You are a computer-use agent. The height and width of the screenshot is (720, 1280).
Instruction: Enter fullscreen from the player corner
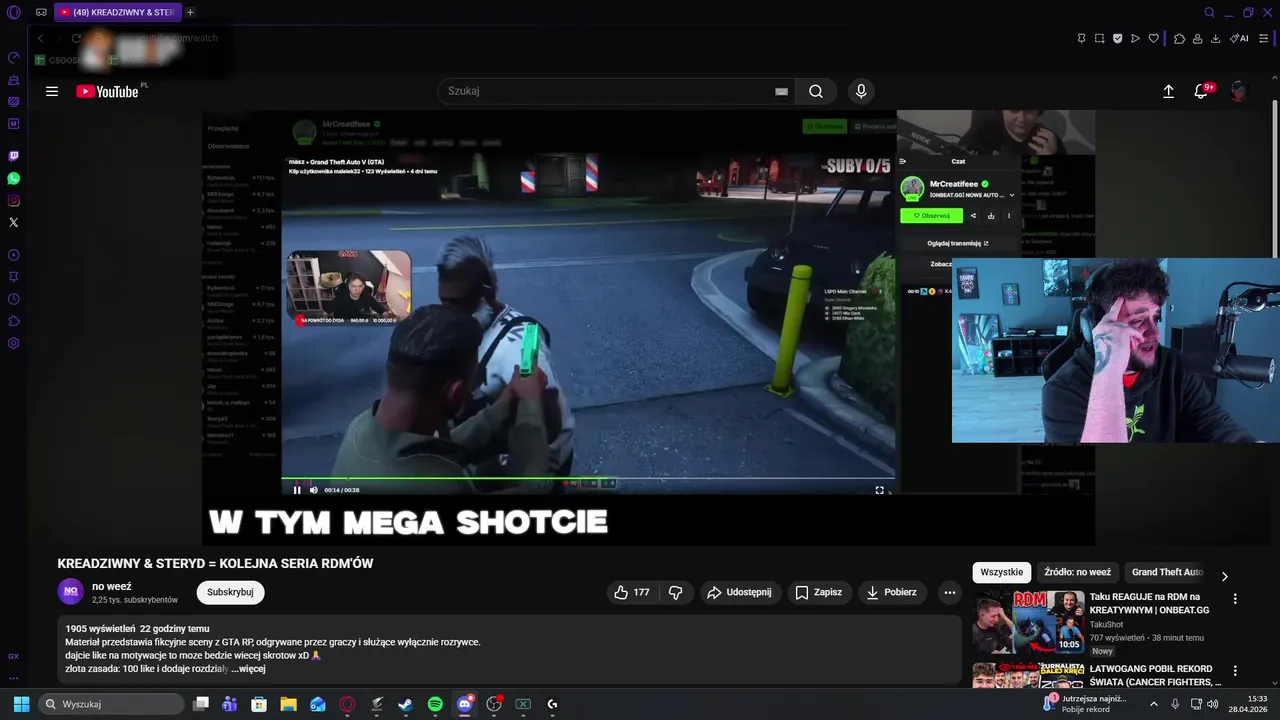pyautogui.click(x=879, y=490)
